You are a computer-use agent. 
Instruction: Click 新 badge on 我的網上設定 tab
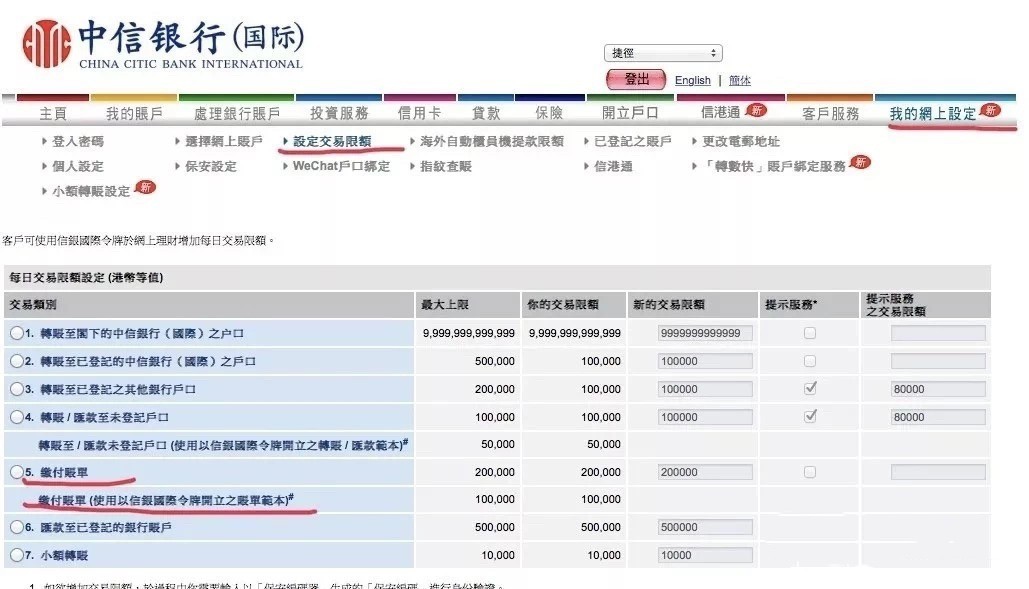coord(990,110)
